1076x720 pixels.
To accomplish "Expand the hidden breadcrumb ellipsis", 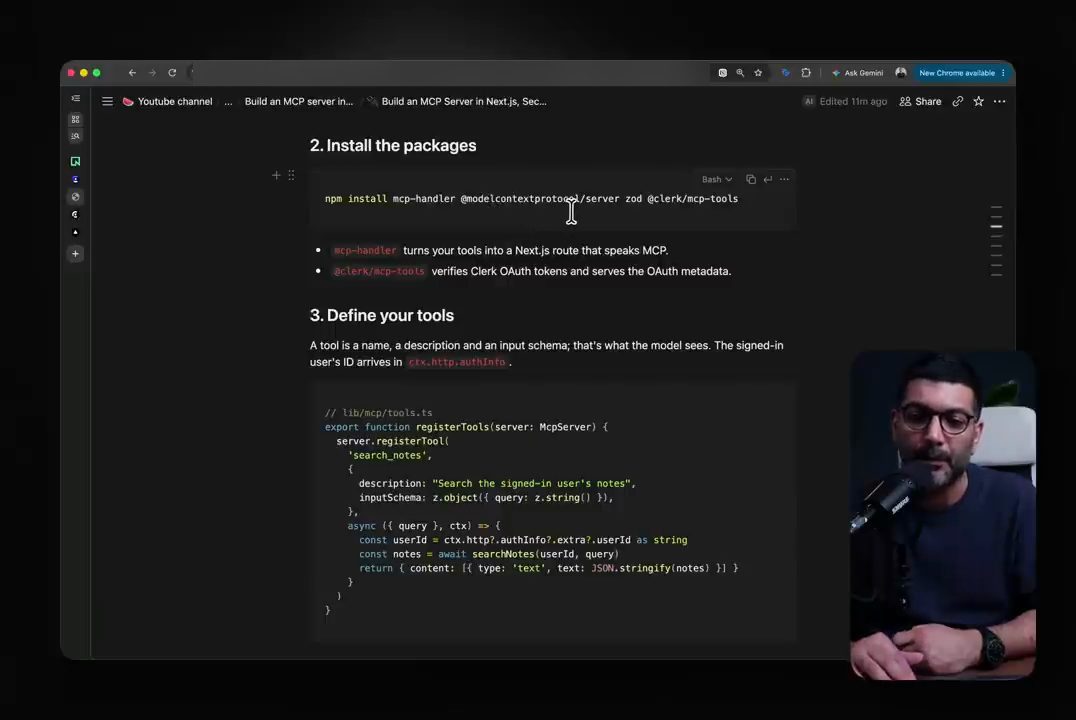I will pyautogui.click(x=228, y=102).
